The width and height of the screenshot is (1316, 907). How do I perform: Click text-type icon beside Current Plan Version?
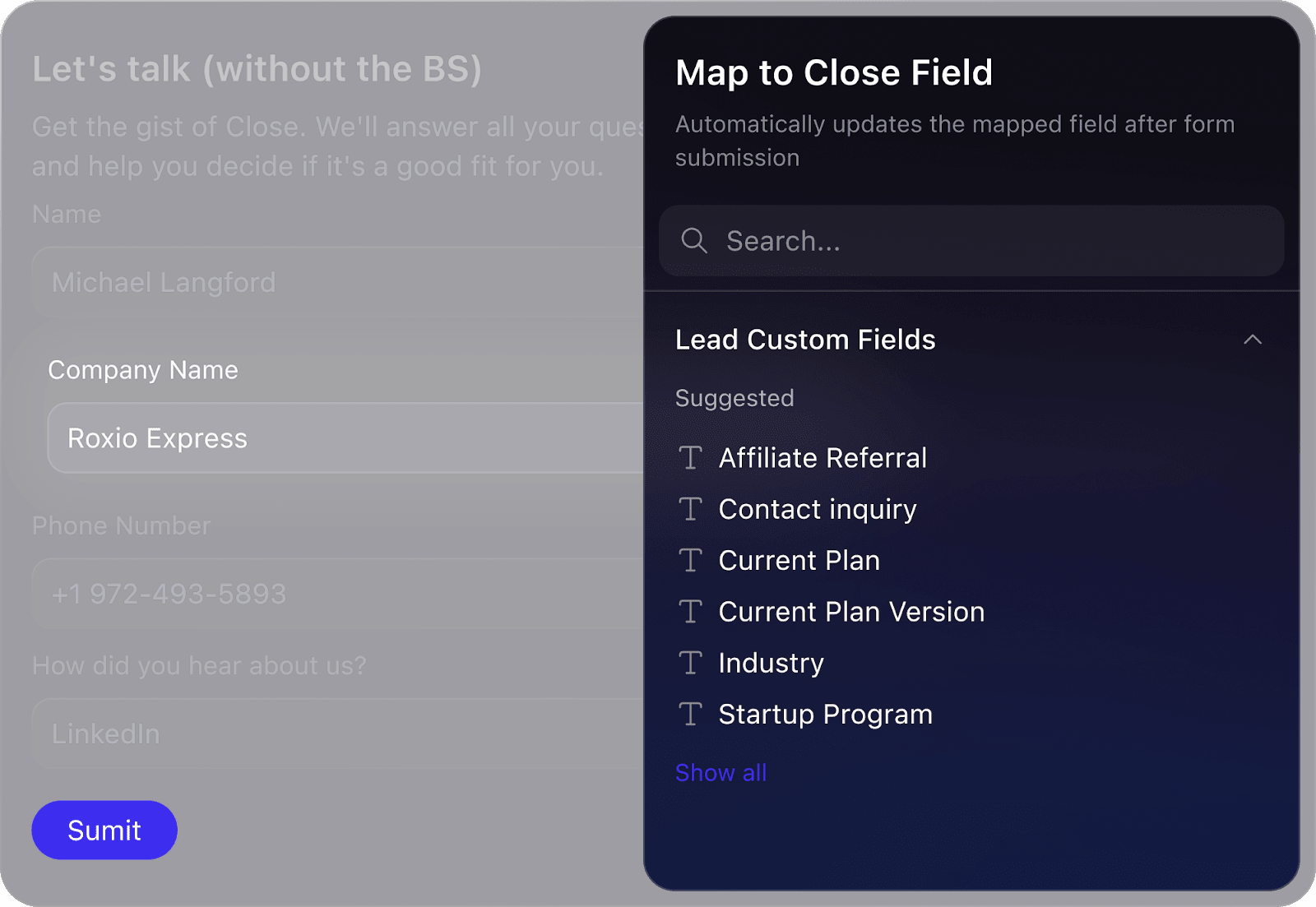pos(691,612)
